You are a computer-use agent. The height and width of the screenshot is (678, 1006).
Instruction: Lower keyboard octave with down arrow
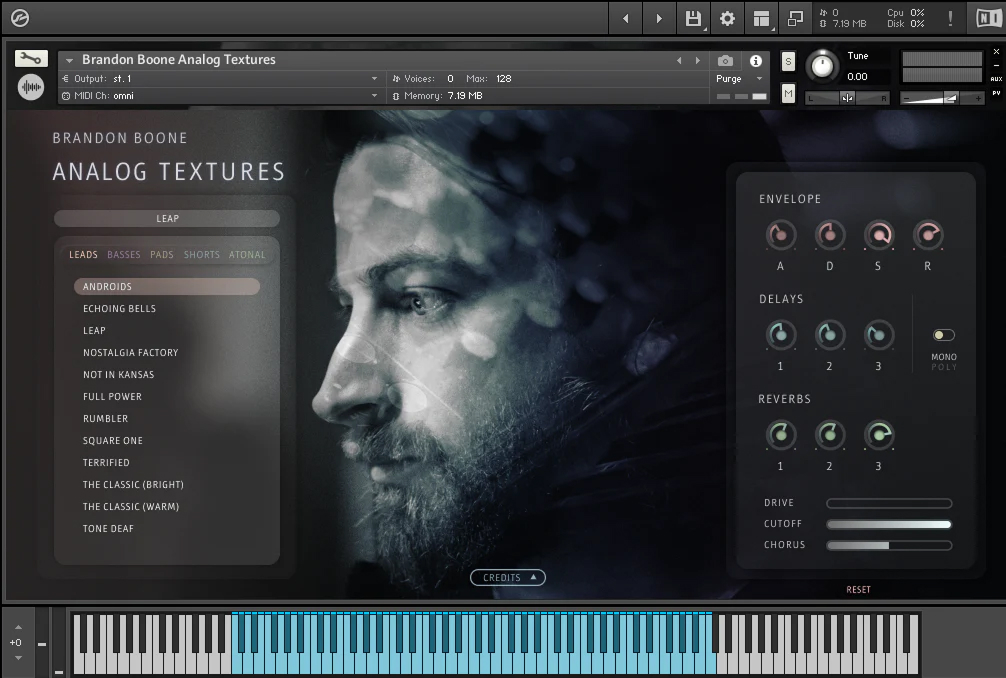pyautogui.click(x=18, y=657)
